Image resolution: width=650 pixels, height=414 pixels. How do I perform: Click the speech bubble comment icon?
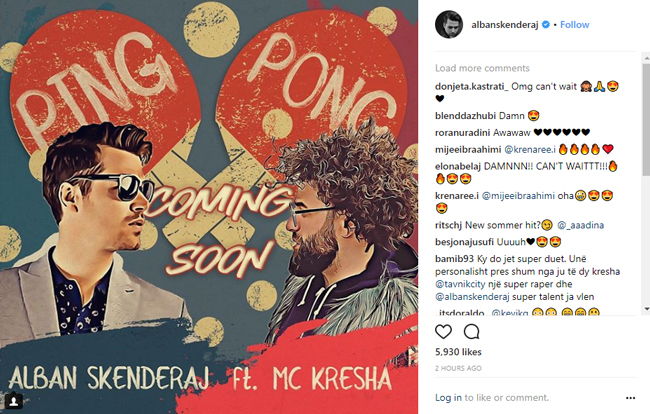pyautogui.click(x=471, y=332)
